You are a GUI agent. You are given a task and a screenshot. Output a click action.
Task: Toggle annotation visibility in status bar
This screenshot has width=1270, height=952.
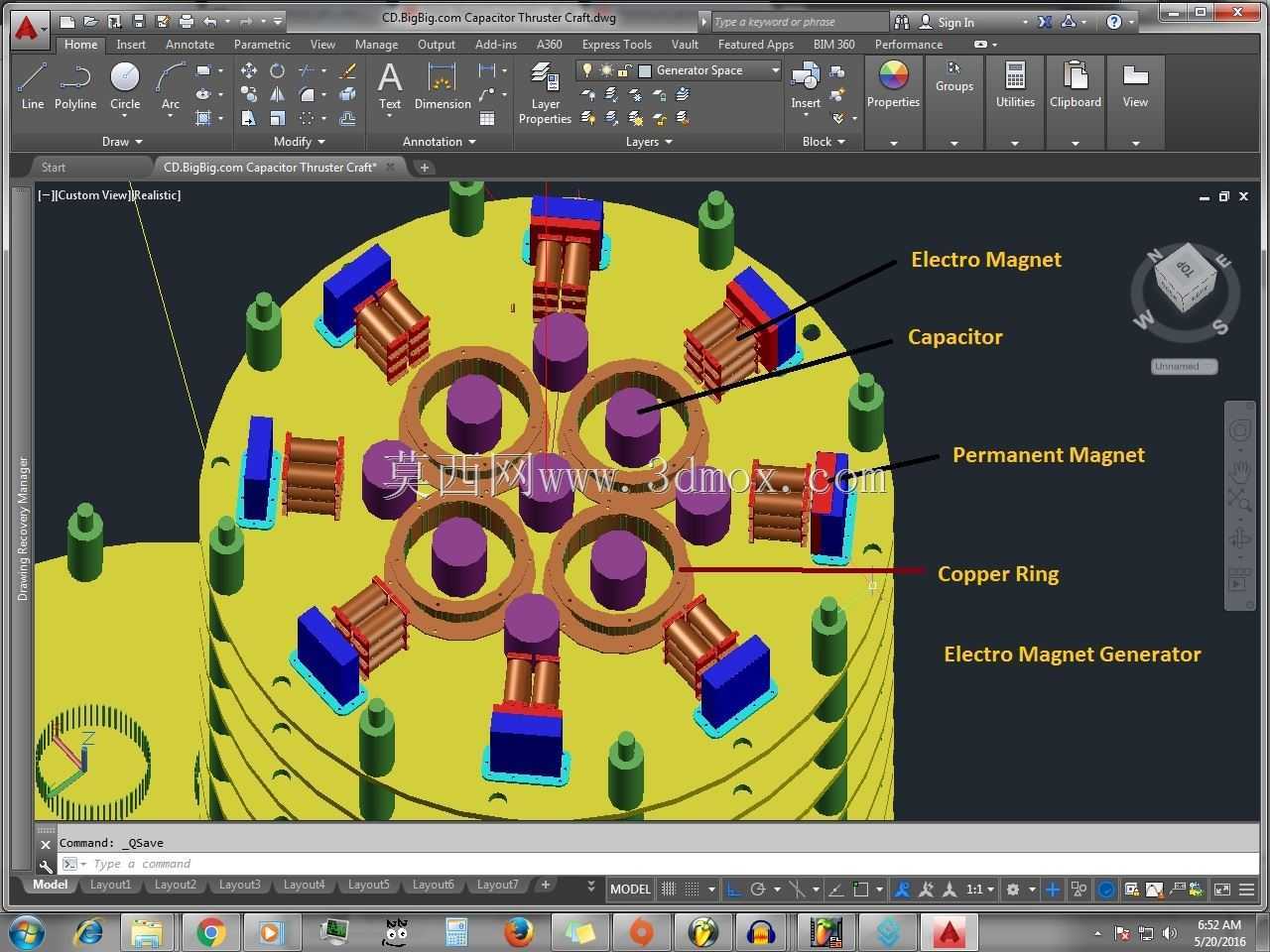[902, 889]
